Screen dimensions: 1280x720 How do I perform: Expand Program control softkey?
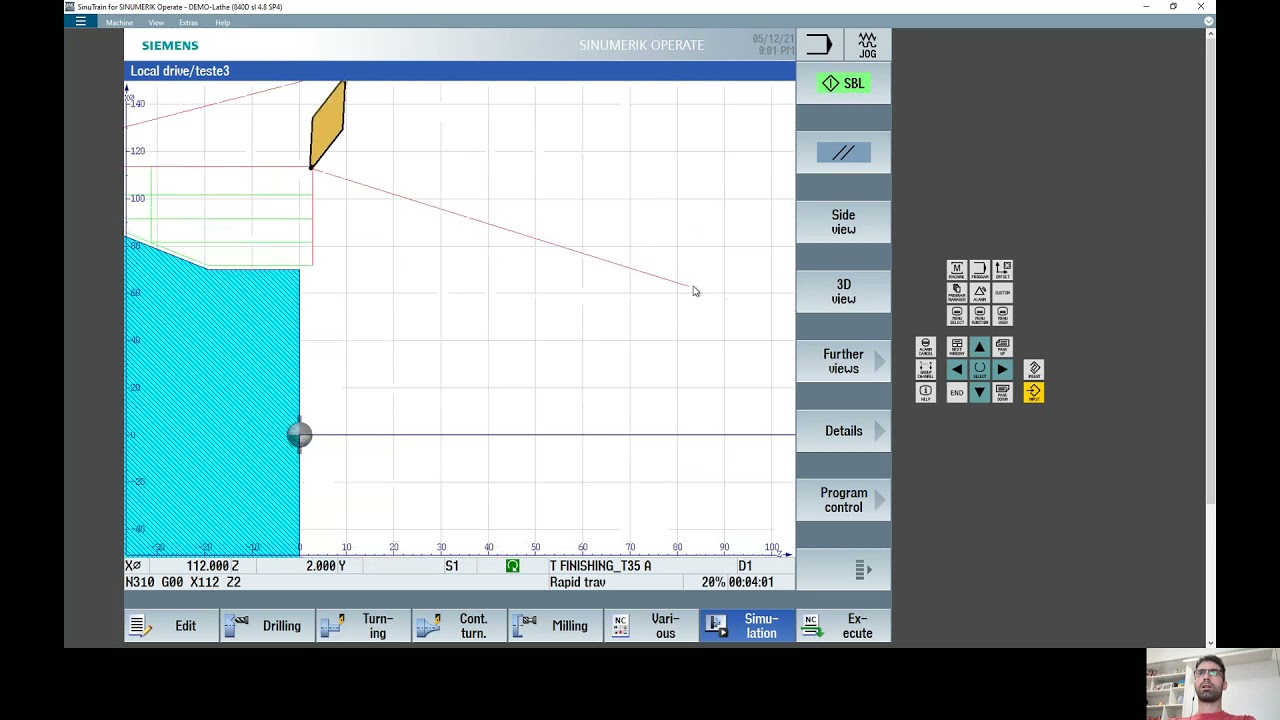(x=843, y=500)
